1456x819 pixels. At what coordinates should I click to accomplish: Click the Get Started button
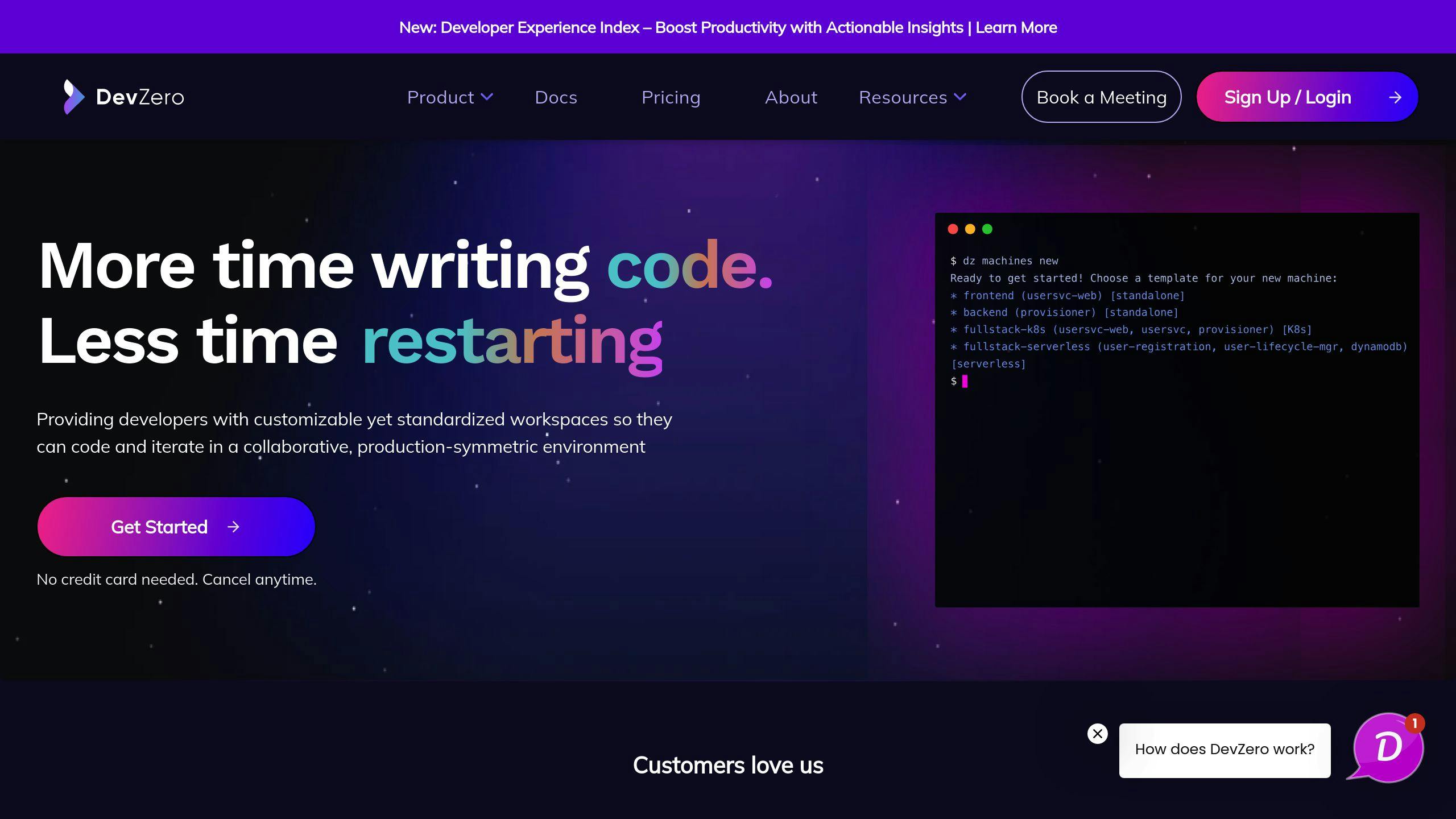176,527
